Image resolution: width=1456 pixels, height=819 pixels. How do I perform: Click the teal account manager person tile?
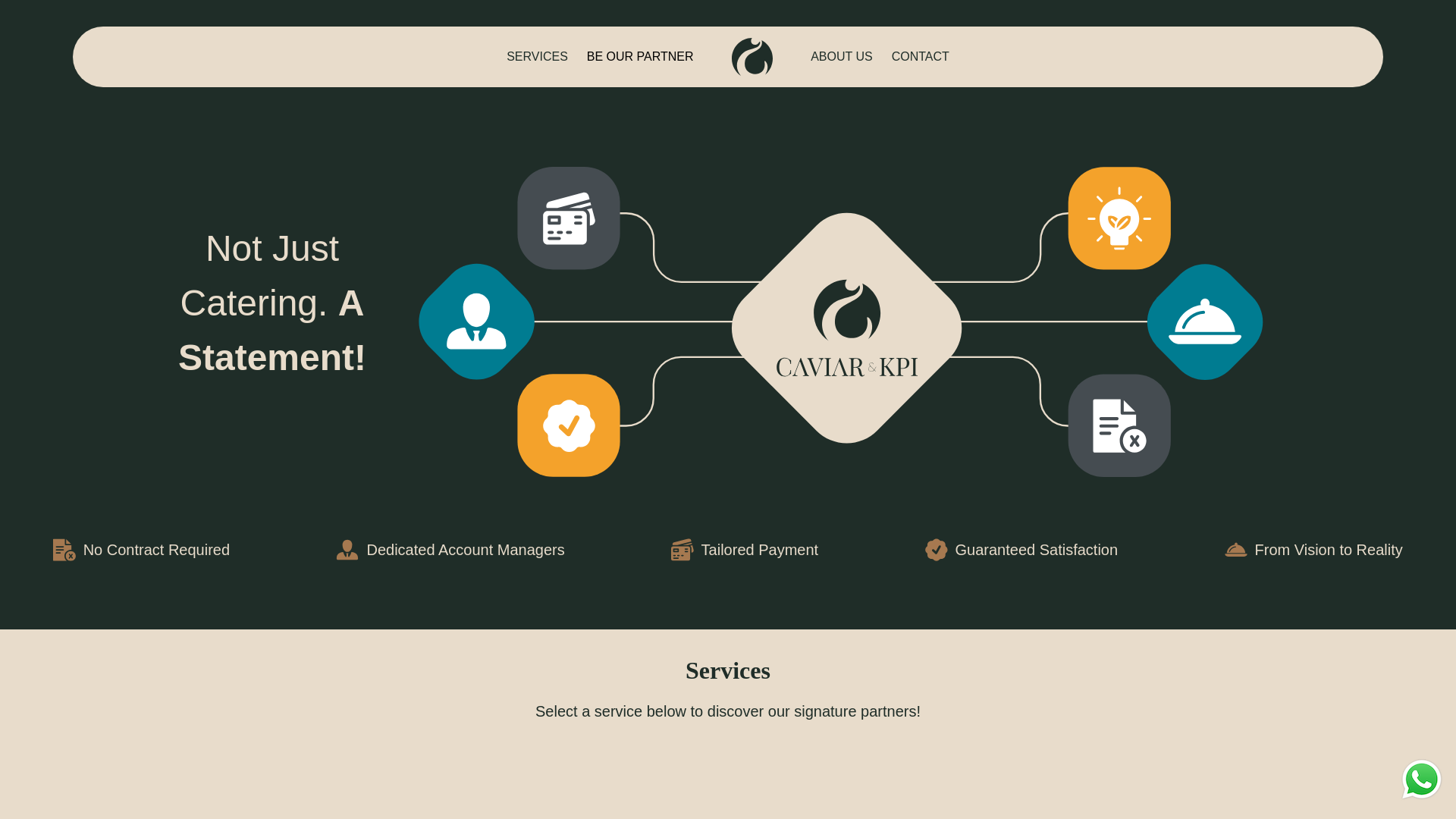(x=477, y=322)
